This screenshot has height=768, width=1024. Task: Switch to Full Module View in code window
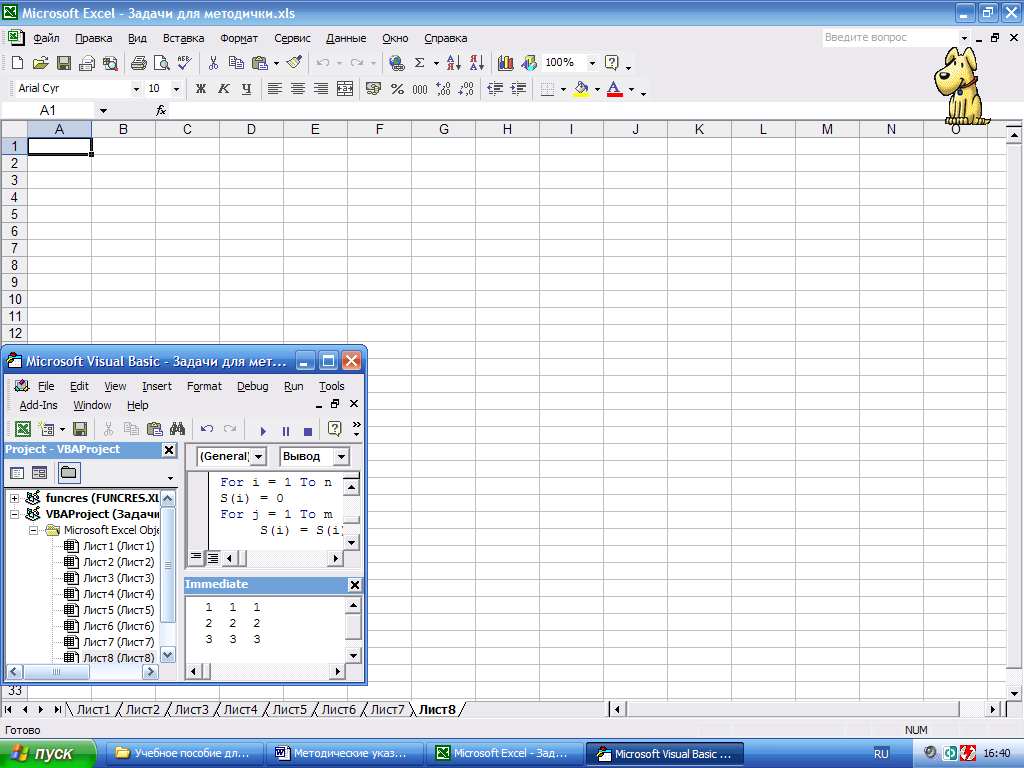click(x=212, y=557)
